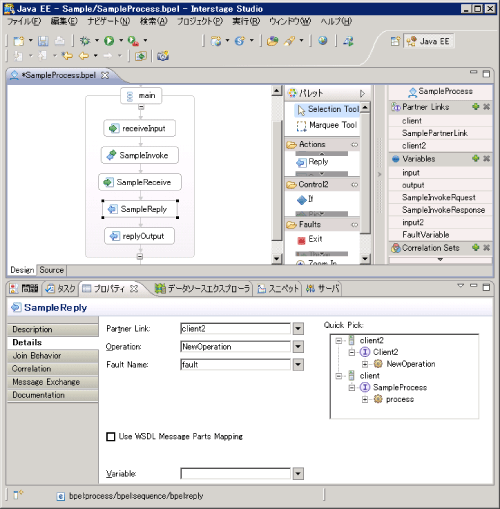Expand the process tree node
This screenshot has height=509, width=500.
tap(365, 399)
